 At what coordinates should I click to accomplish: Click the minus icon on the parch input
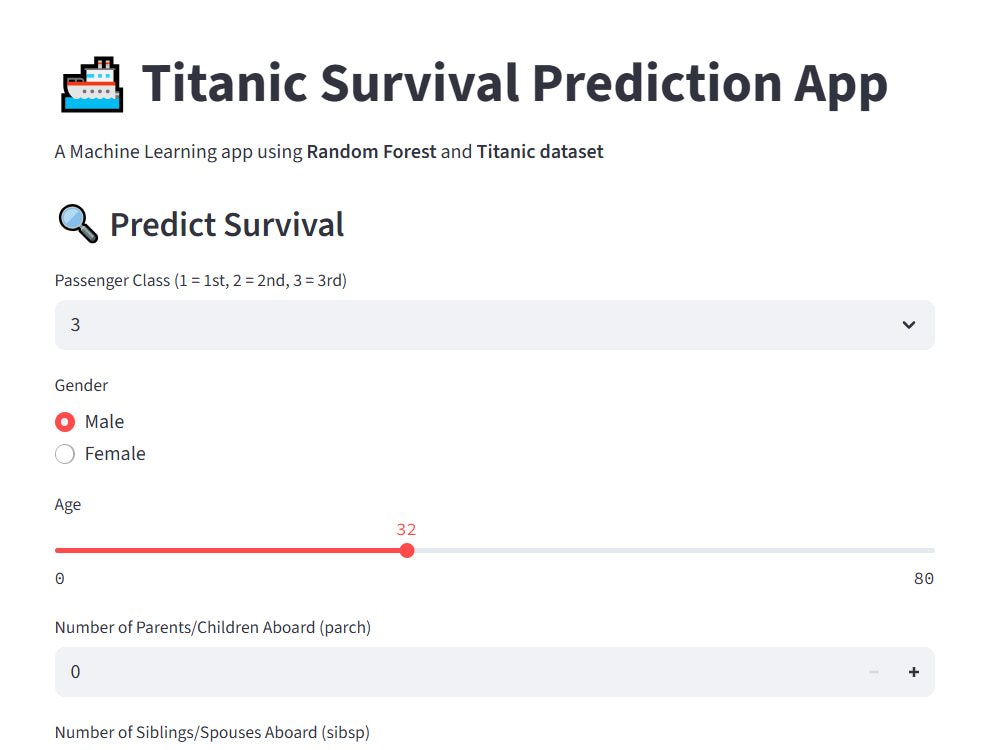(x=873, y=671)
